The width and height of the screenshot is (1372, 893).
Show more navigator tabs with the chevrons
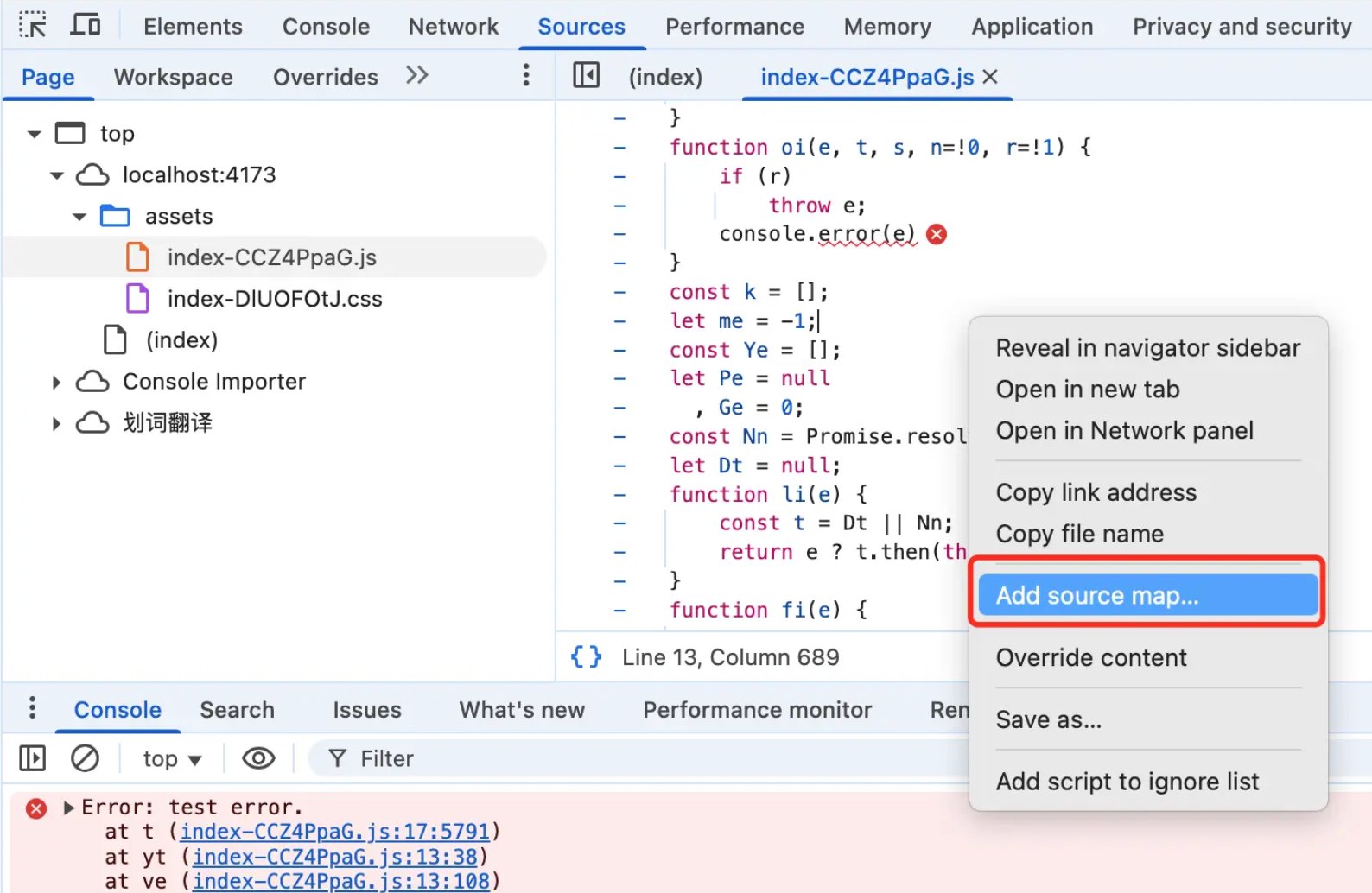(417, 75)
